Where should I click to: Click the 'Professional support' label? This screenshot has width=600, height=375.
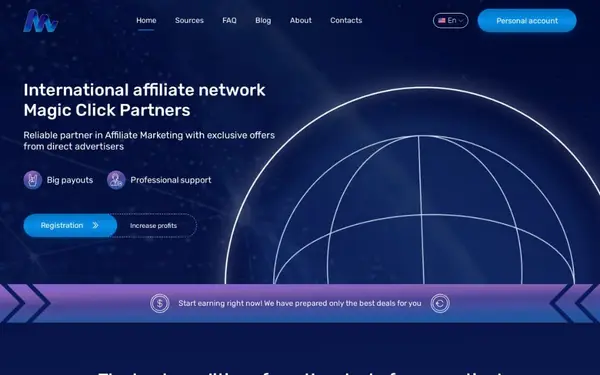point(171,180)
